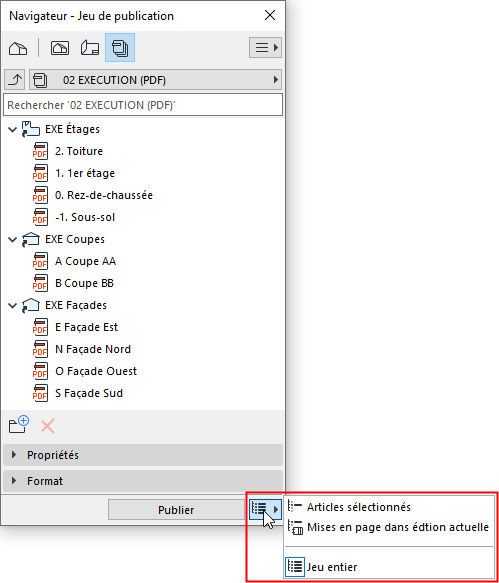Open the 02 EXECUTION (PDF) set dropdown

pyautogui.click(x=155, y=80)
